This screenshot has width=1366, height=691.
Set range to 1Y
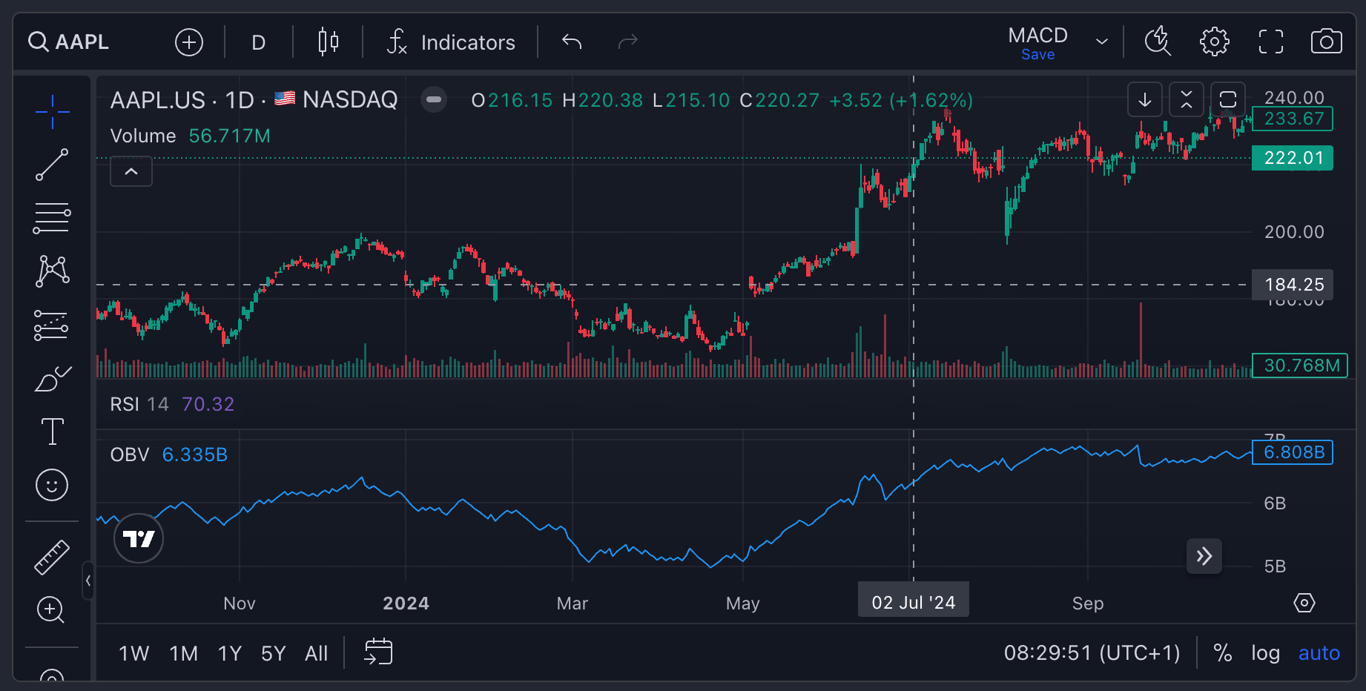(230, 653)
